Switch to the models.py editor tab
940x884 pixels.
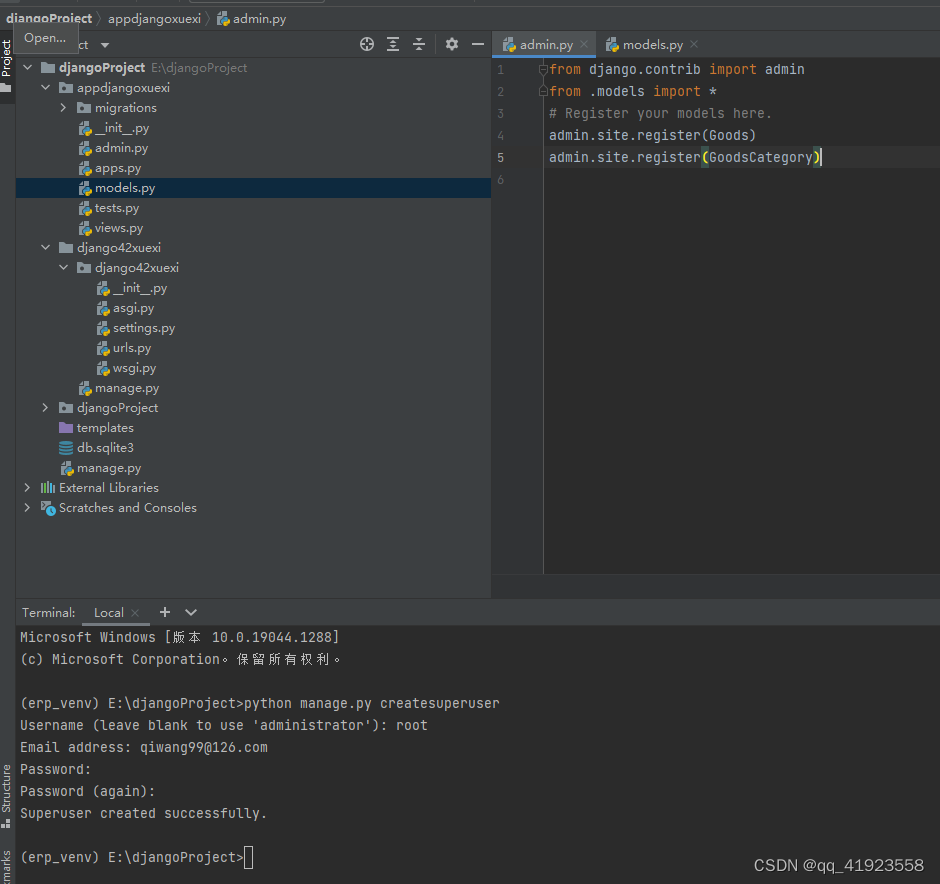click(x=651, y=44)
